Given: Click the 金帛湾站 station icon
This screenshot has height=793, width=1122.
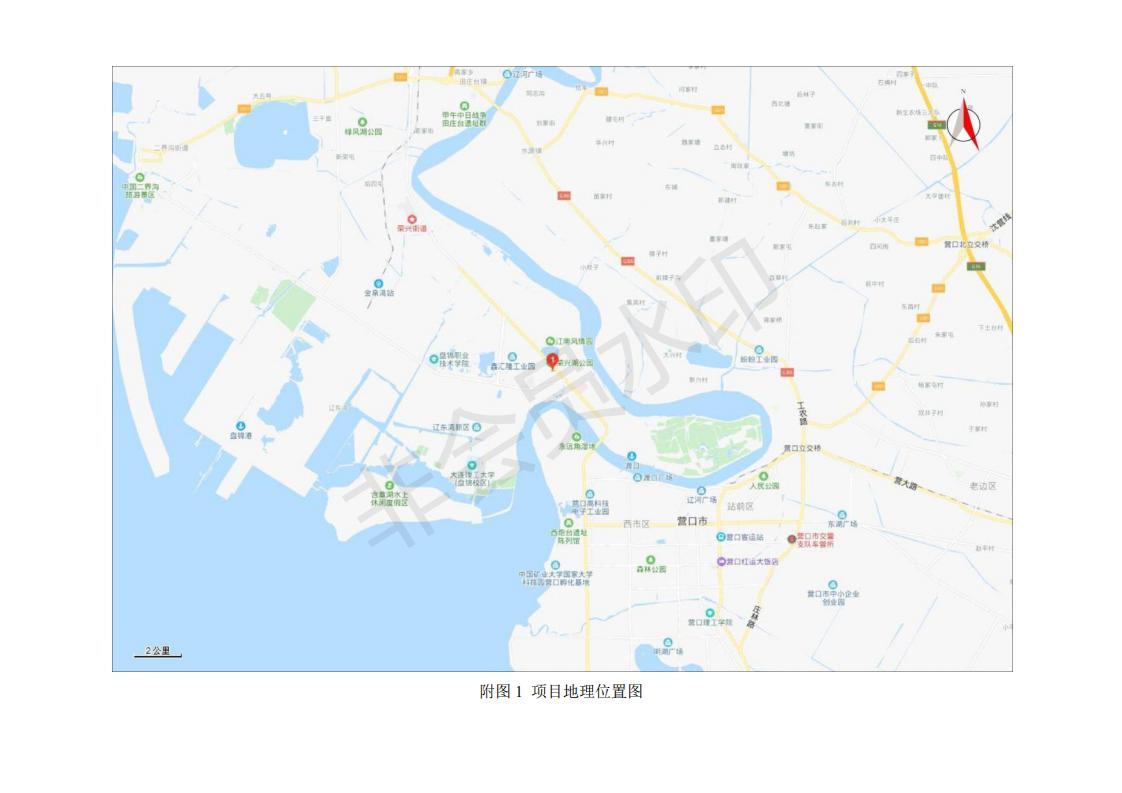Looking at the screenshot, I should pyautogui.click(x=379, y=284).
